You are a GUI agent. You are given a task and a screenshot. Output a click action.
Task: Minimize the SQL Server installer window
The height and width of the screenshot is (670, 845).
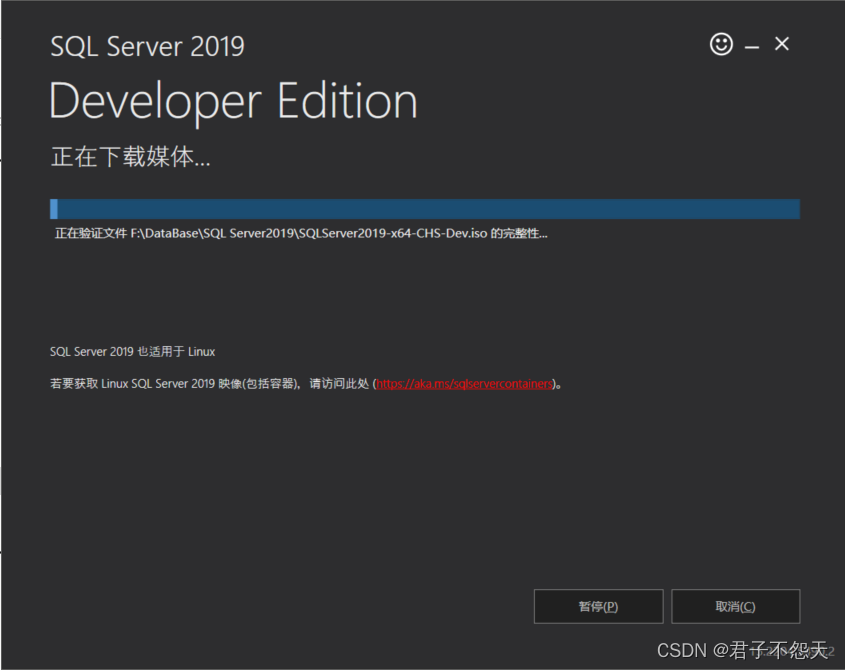[x=752, y=47]
